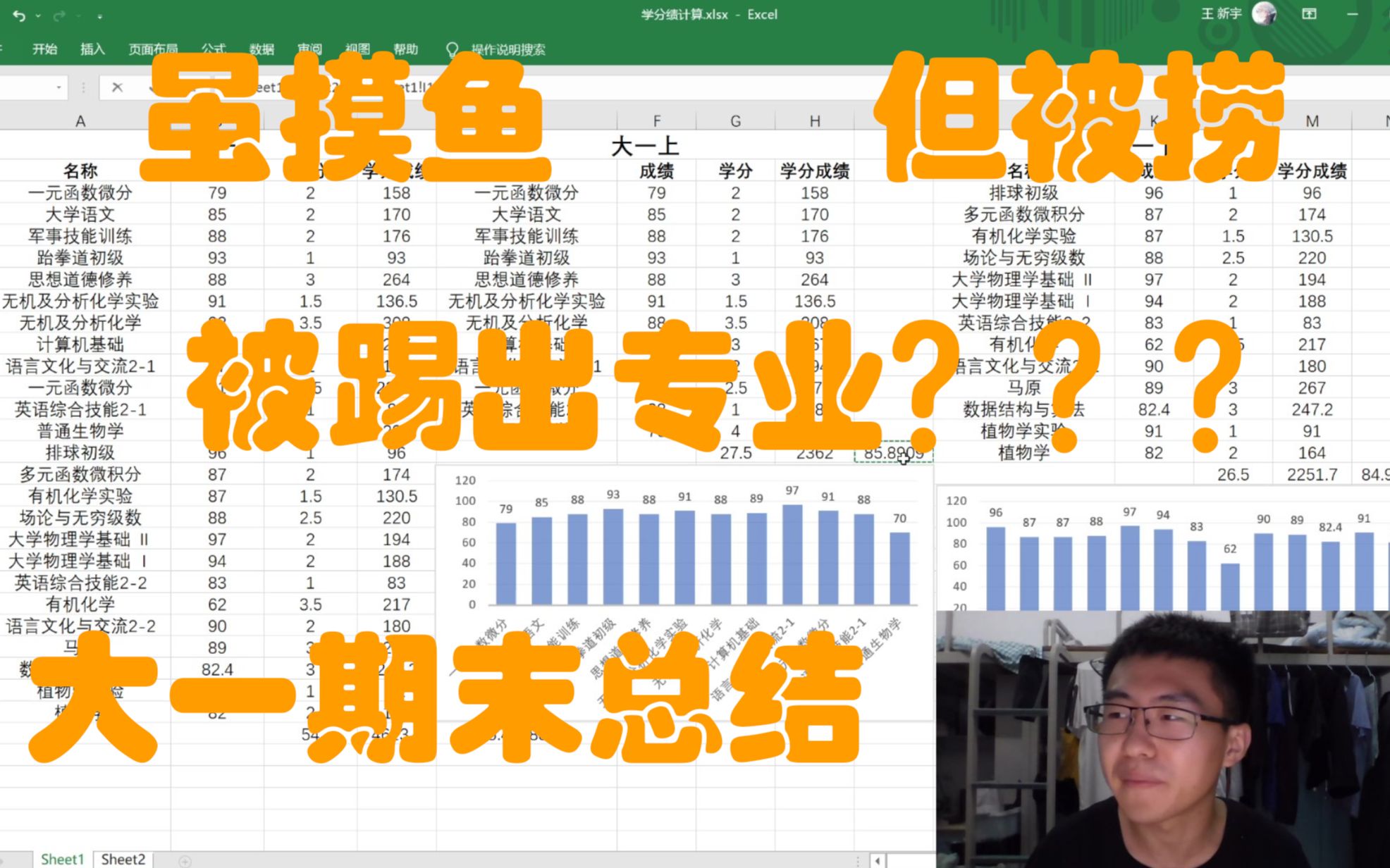Select cell 计算机基础 in column A
Viewport: 1390px width, 868px height.
(80, 345)
